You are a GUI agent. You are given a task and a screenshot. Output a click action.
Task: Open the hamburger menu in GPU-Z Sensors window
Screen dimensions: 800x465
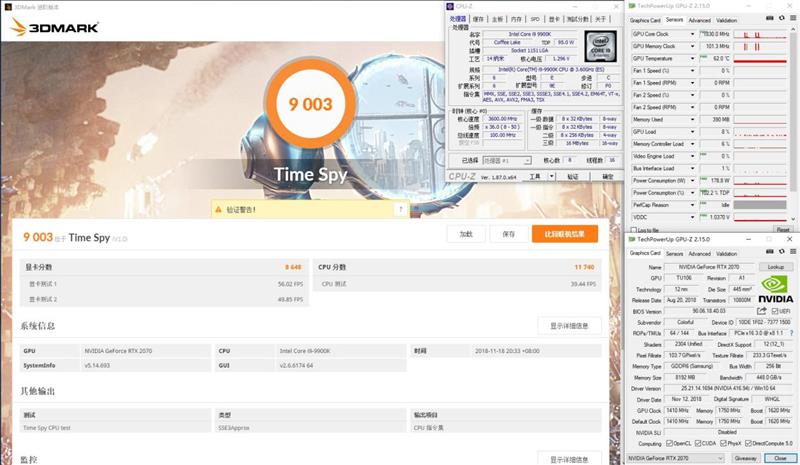click(793, 18)
